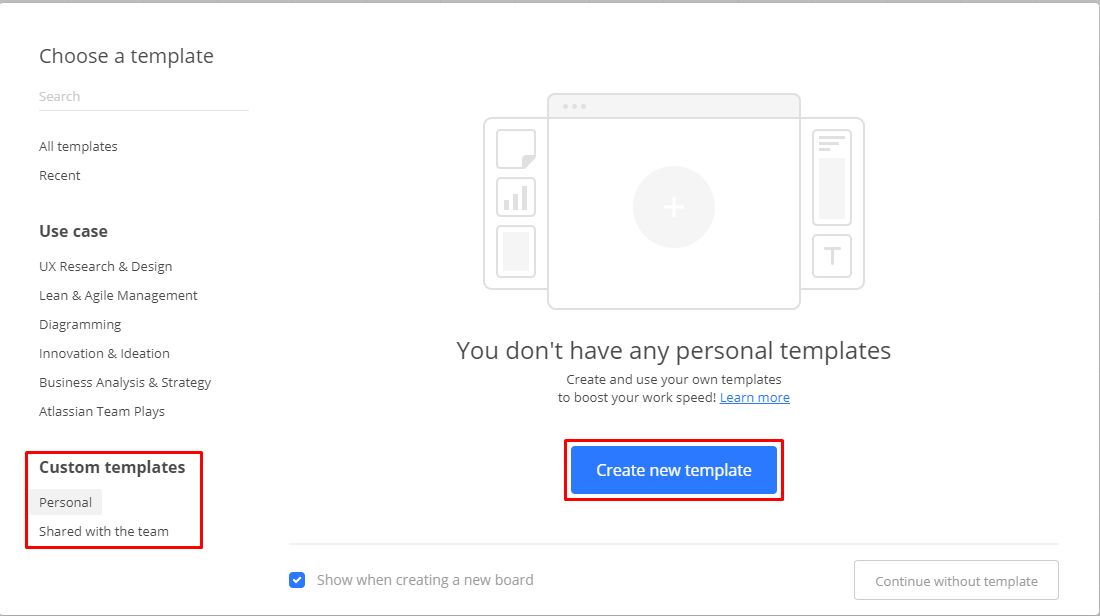Select Recent templates
Image resolution: width=1100 pixels, height=616 pixels.
click(60, 175)
